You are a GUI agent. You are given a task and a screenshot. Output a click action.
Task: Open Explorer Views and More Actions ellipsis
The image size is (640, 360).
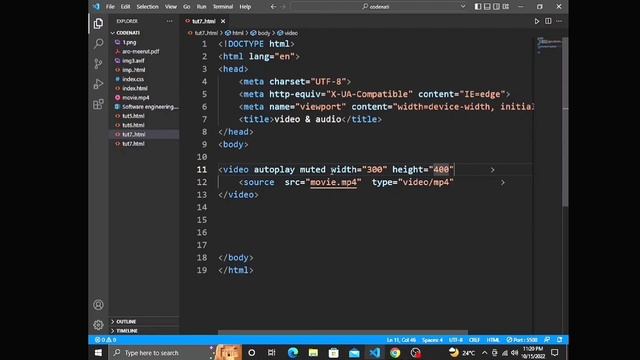[x=169, y=21]
